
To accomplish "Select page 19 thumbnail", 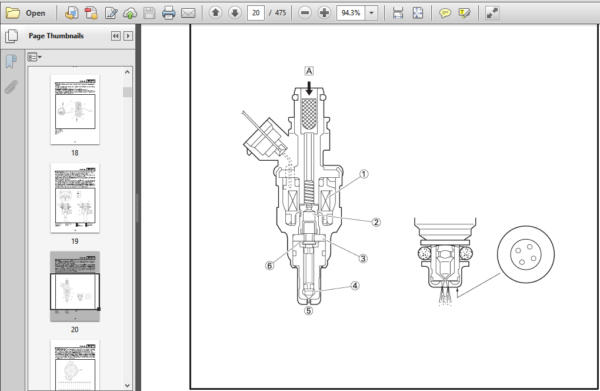I will [x=75, y=198].
